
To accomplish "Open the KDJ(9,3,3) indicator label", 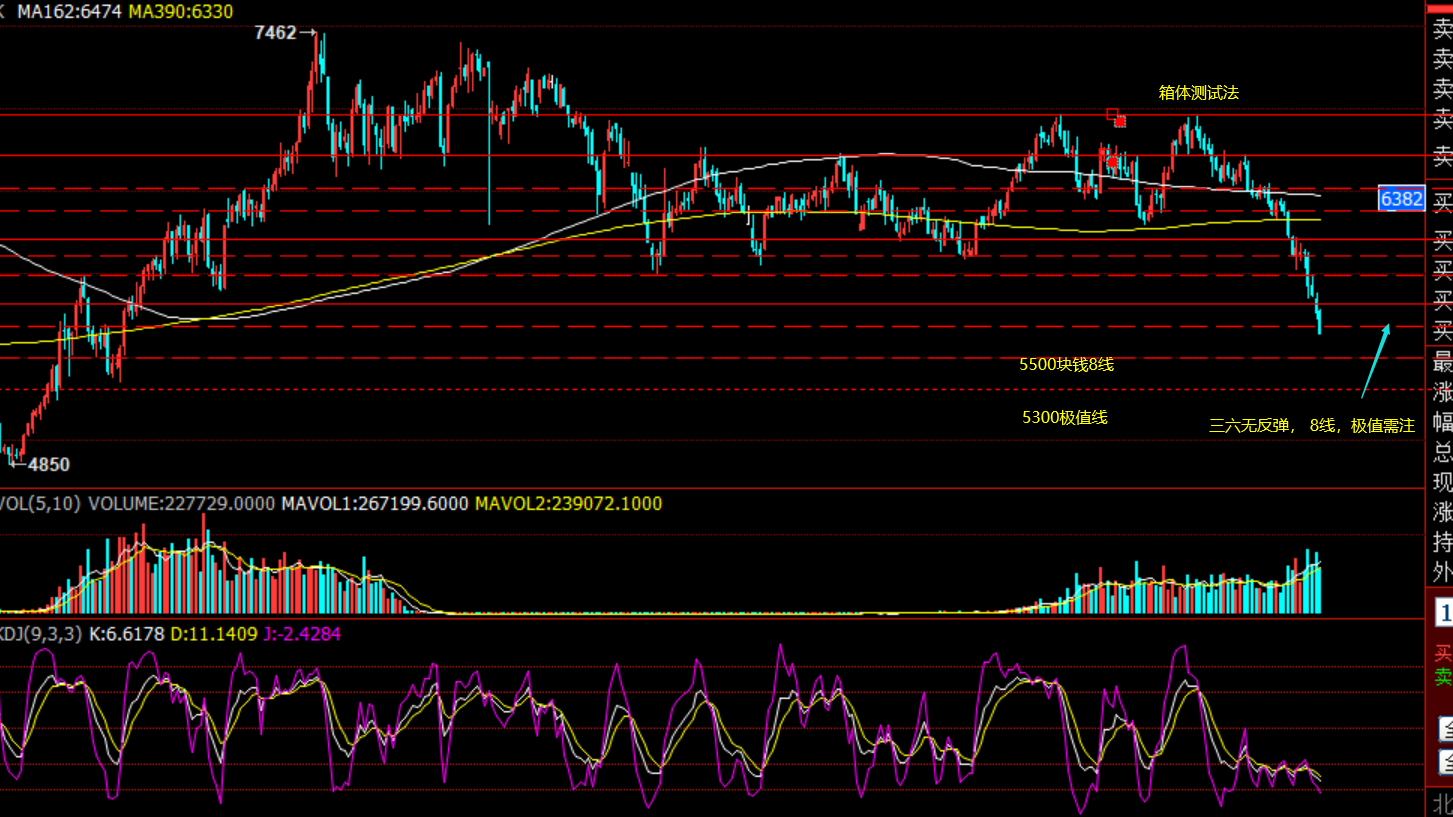I will [x=41, y=633].
